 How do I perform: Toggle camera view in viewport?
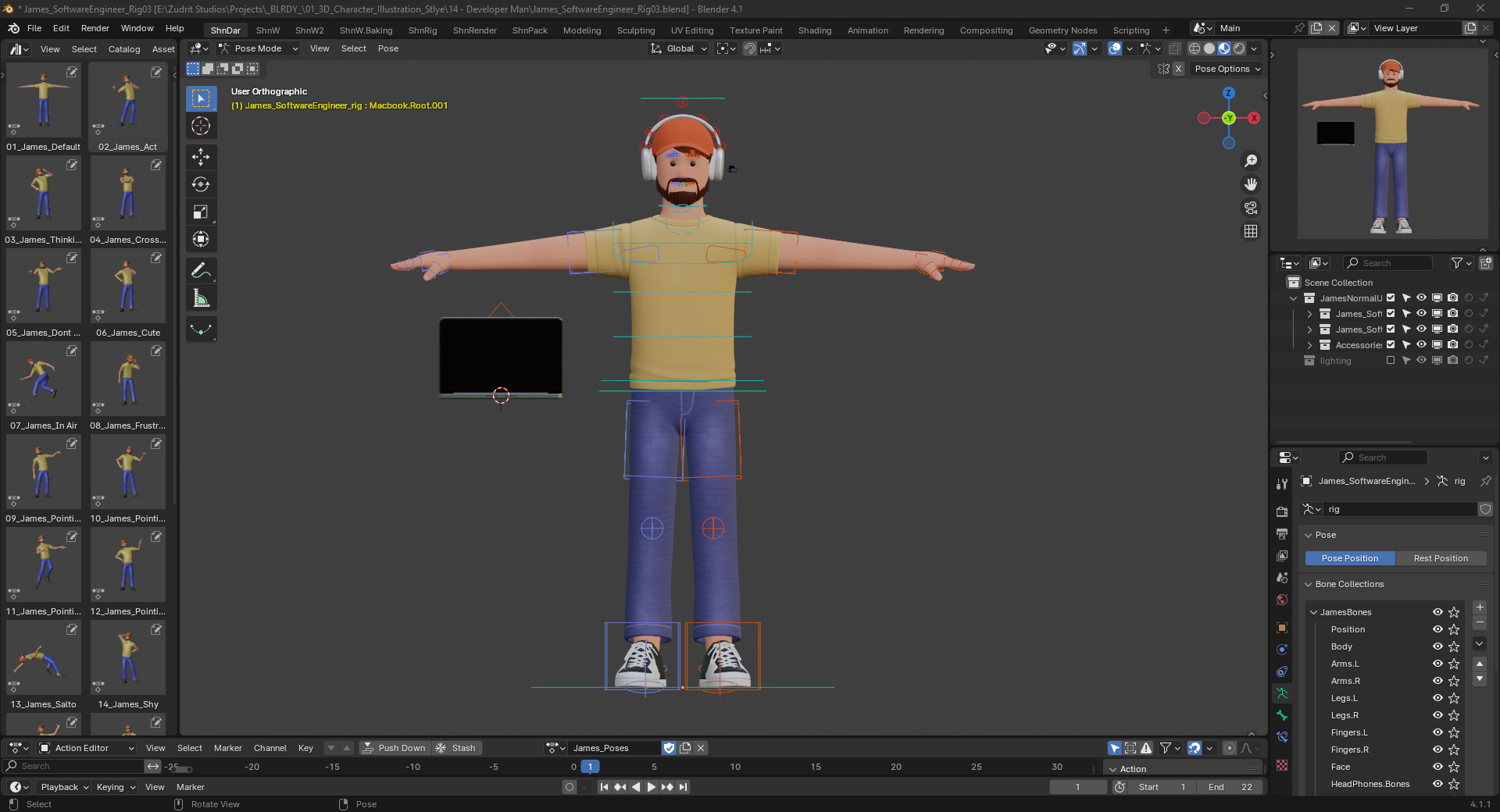click(1251, 208)
